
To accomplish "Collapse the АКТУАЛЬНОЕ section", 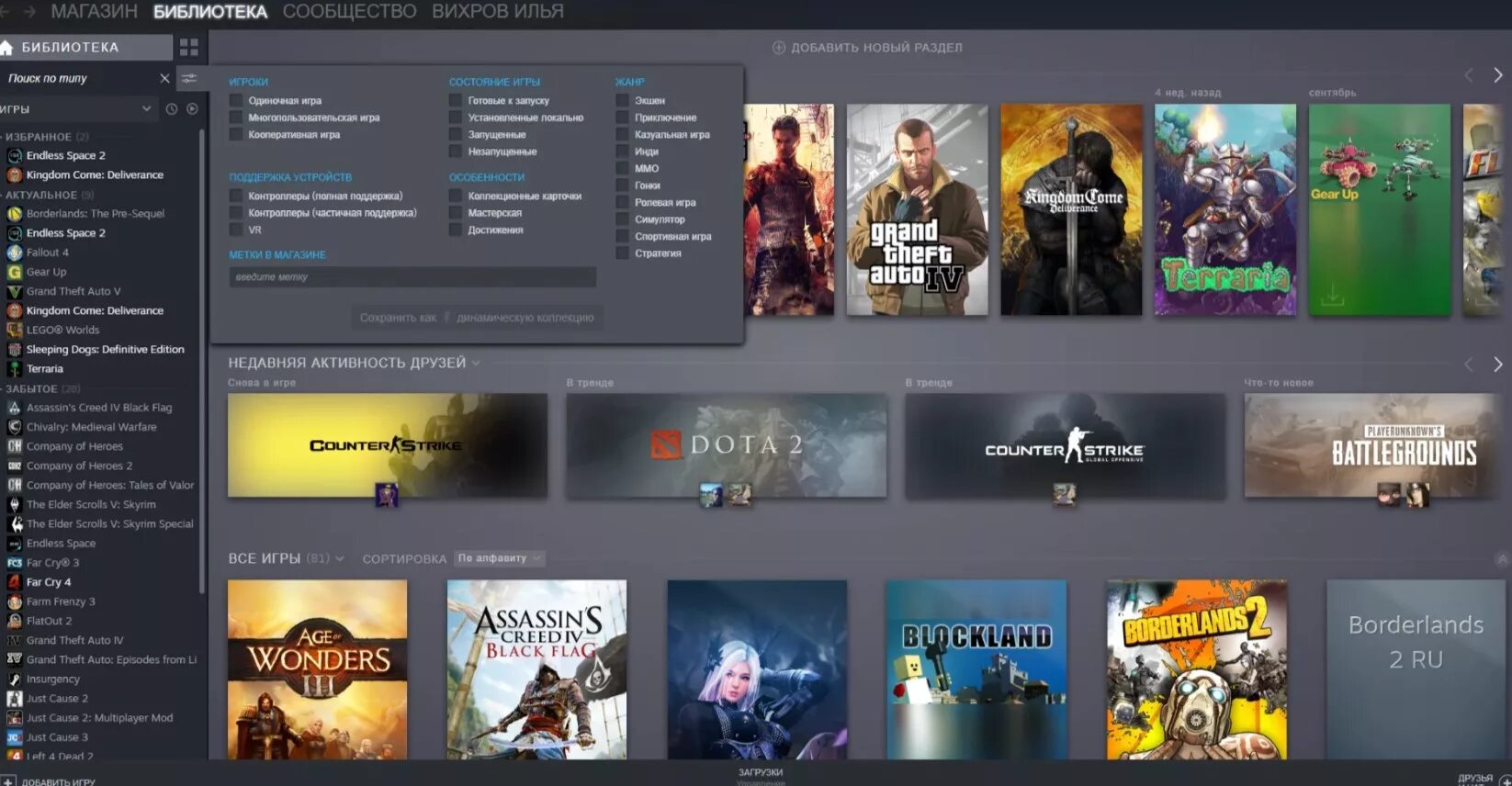I will point(48,195).
